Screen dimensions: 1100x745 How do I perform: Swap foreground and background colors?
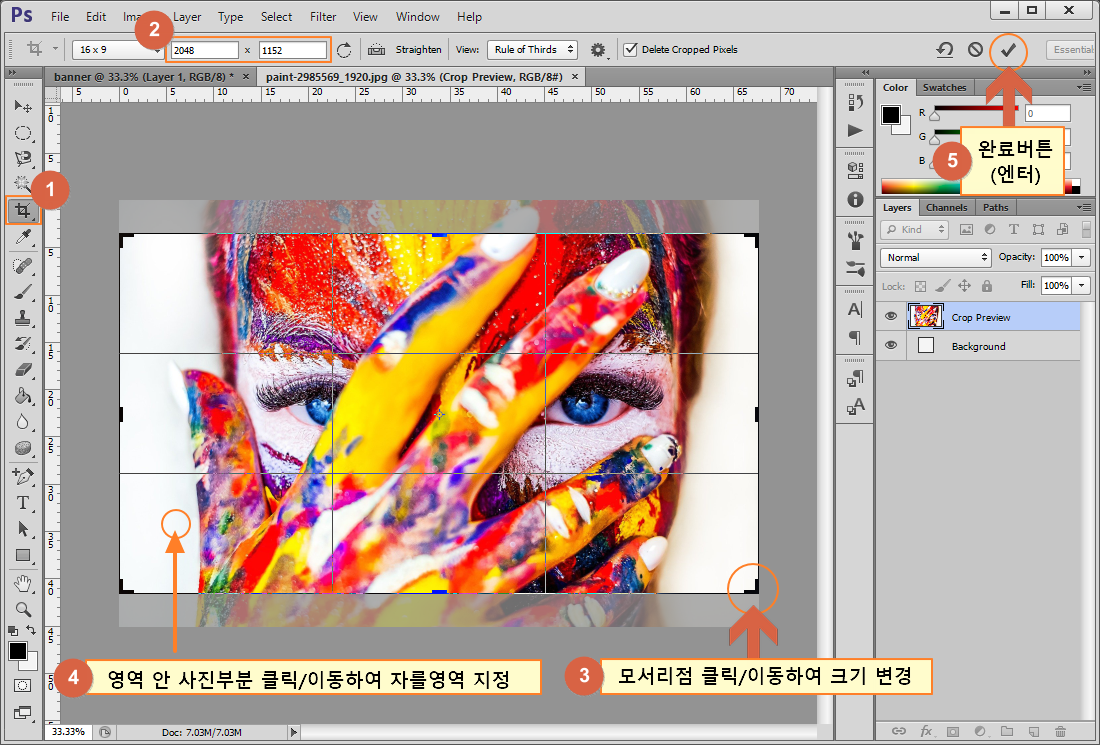pyautogui.click(x=31, y=630)
